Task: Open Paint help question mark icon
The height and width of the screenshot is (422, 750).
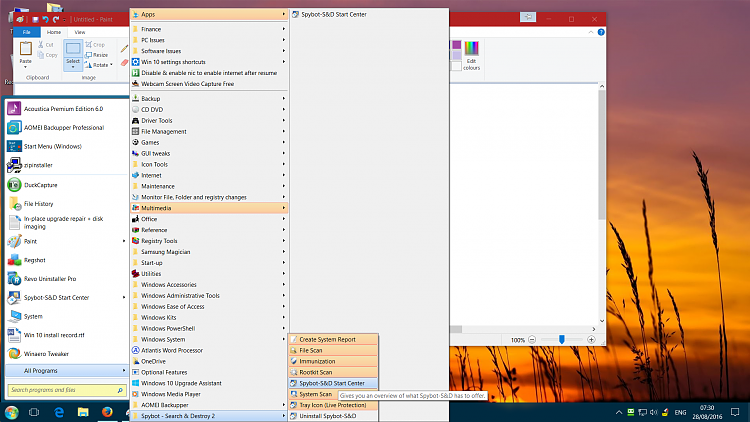Action: click(x=601, y=32)
